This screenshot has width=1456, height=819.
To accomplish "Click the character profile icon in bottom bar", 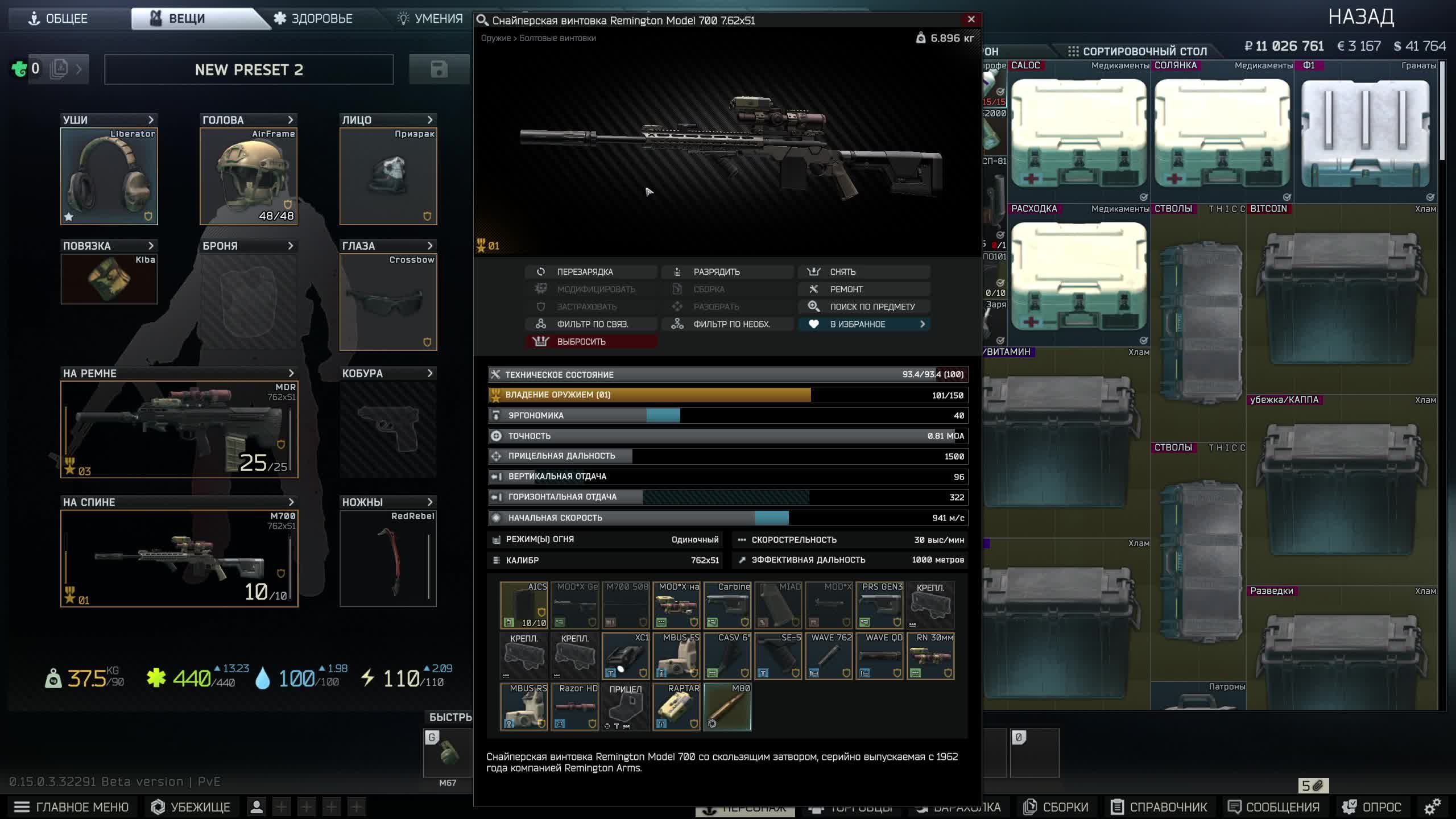I will 257,806.
